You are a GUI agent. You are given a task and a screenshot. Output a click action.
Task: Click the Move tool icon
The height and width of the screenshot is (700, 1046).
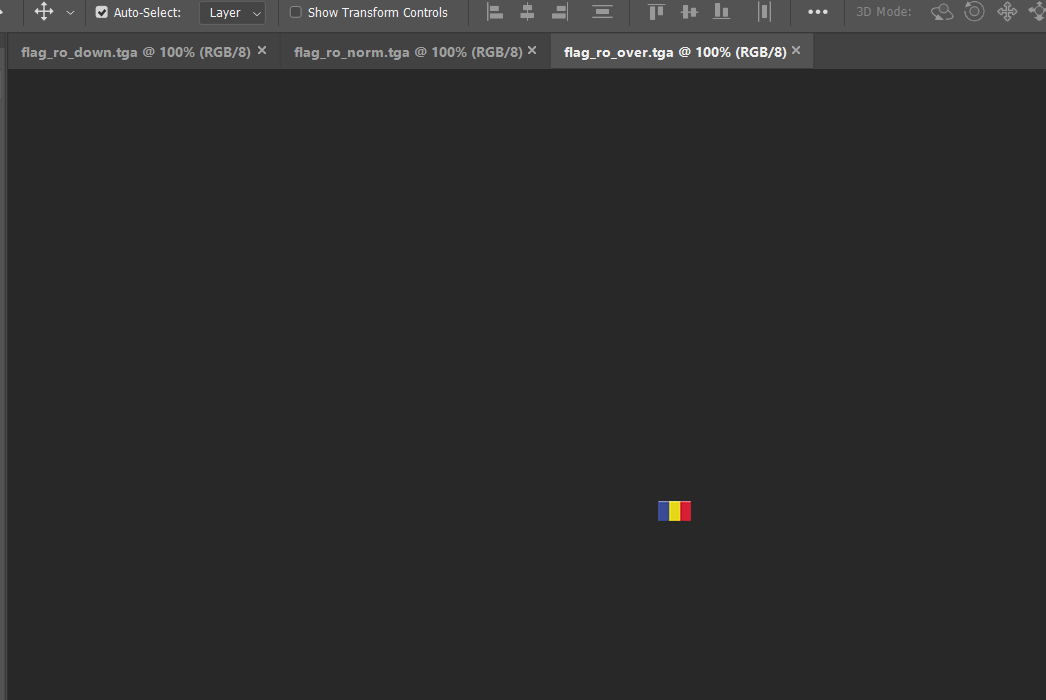[44, 12]
